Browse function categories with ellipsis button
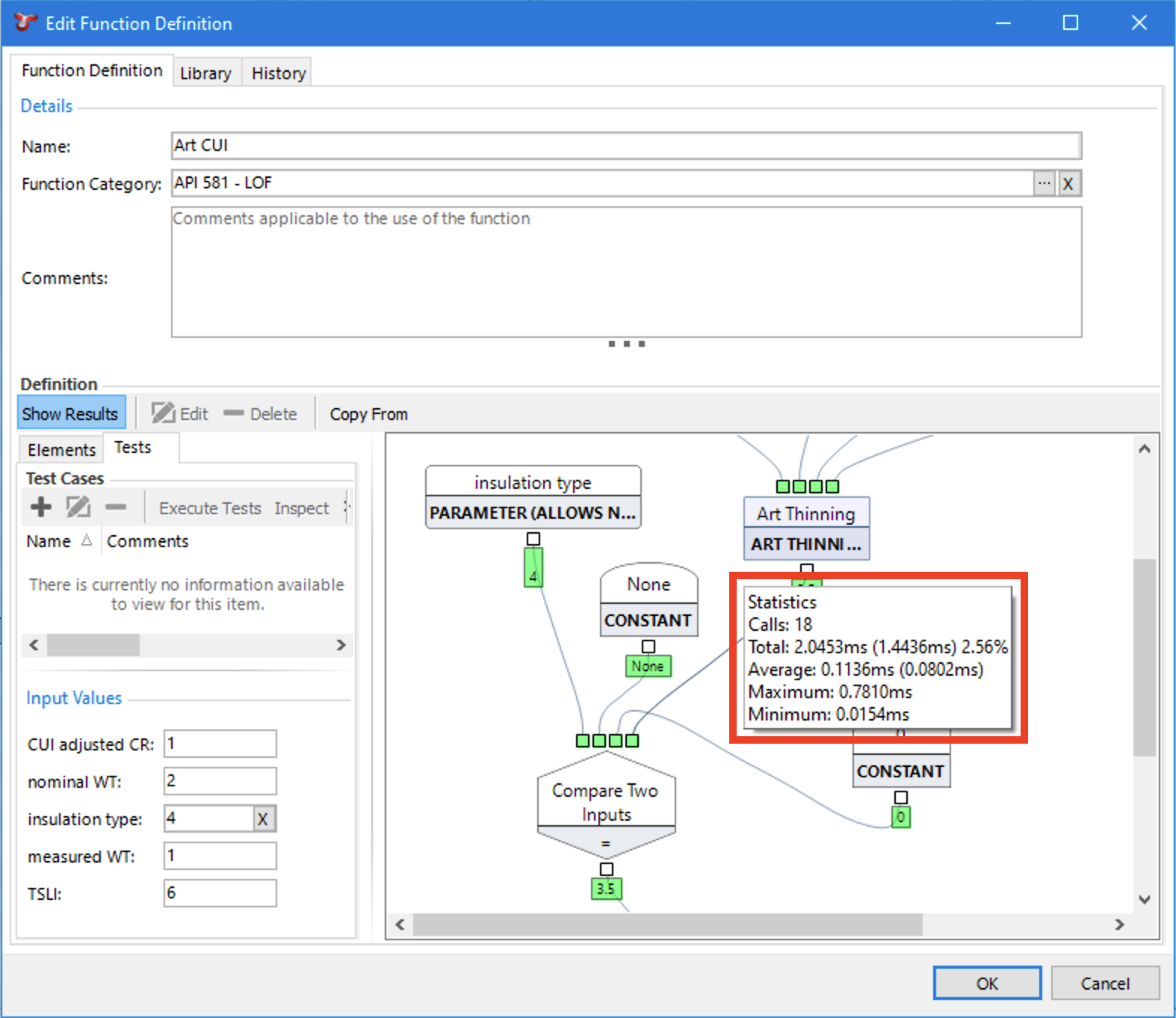The image size is (1176, 1018). point(1044,184)
